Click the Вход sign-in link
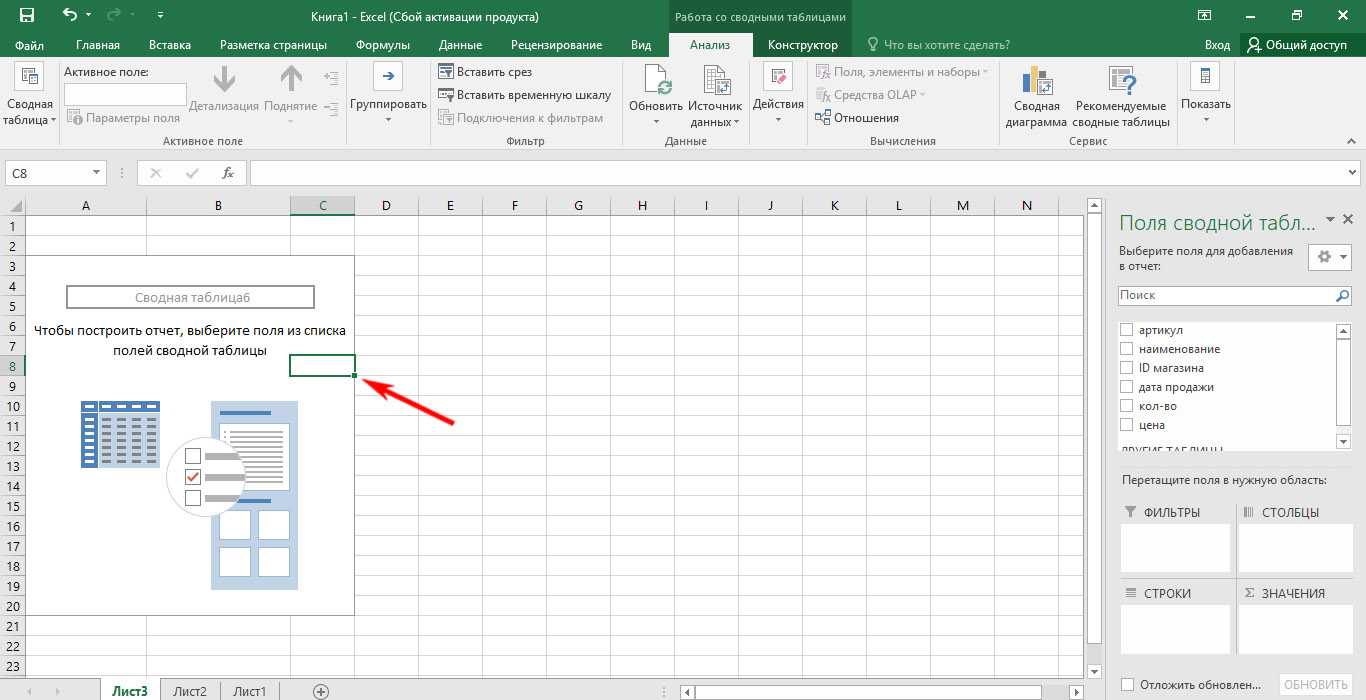 pos(1217,45)
